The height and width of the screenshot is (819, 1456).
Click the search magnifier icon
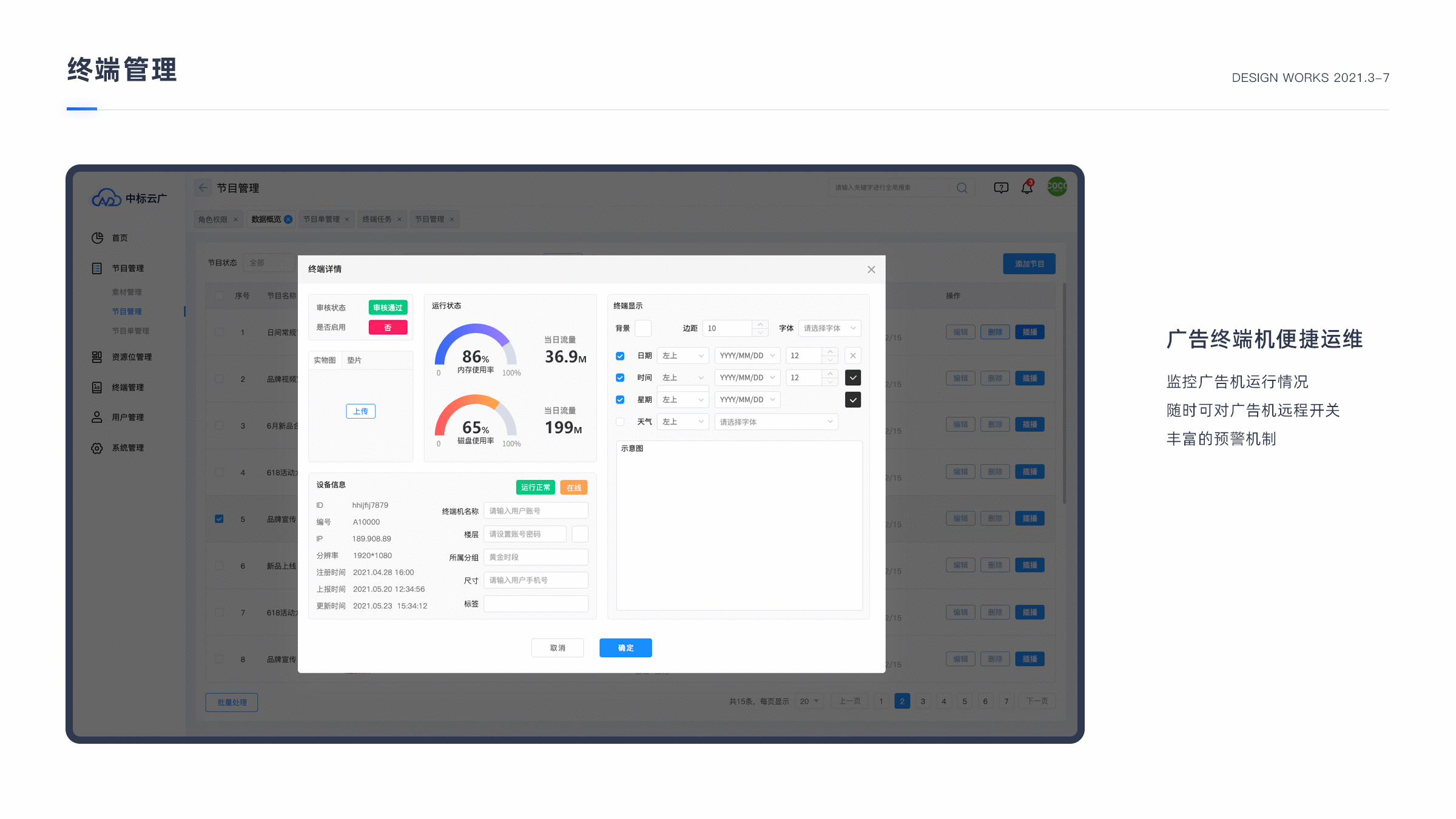(x=962, y=188)
